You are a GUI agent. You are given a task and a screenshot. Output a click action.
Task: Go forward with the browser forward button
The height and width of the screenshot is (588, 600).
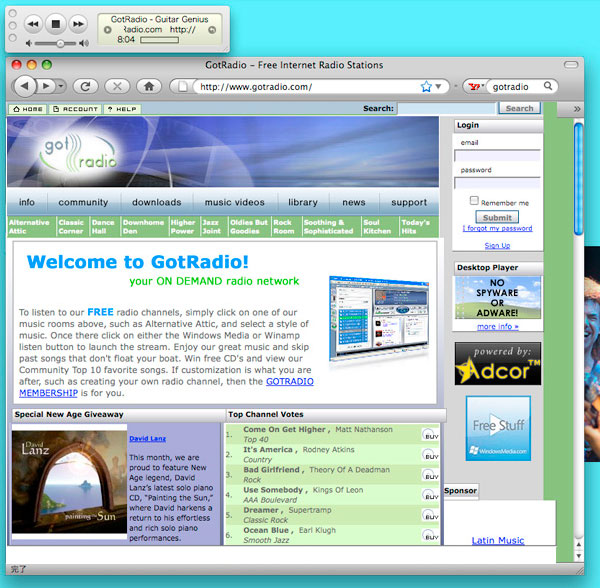[x=46, y=86]
